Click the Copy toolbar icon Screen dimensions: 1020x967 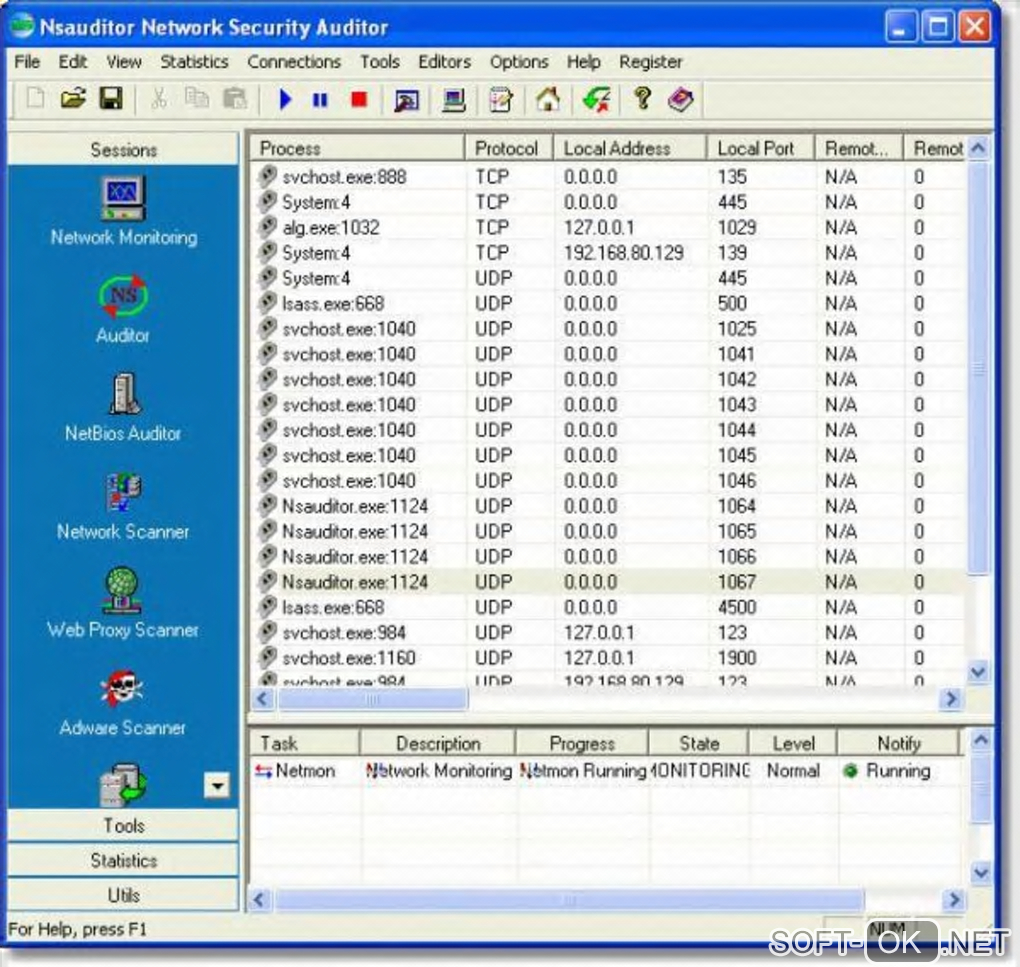tap(196, 99)
